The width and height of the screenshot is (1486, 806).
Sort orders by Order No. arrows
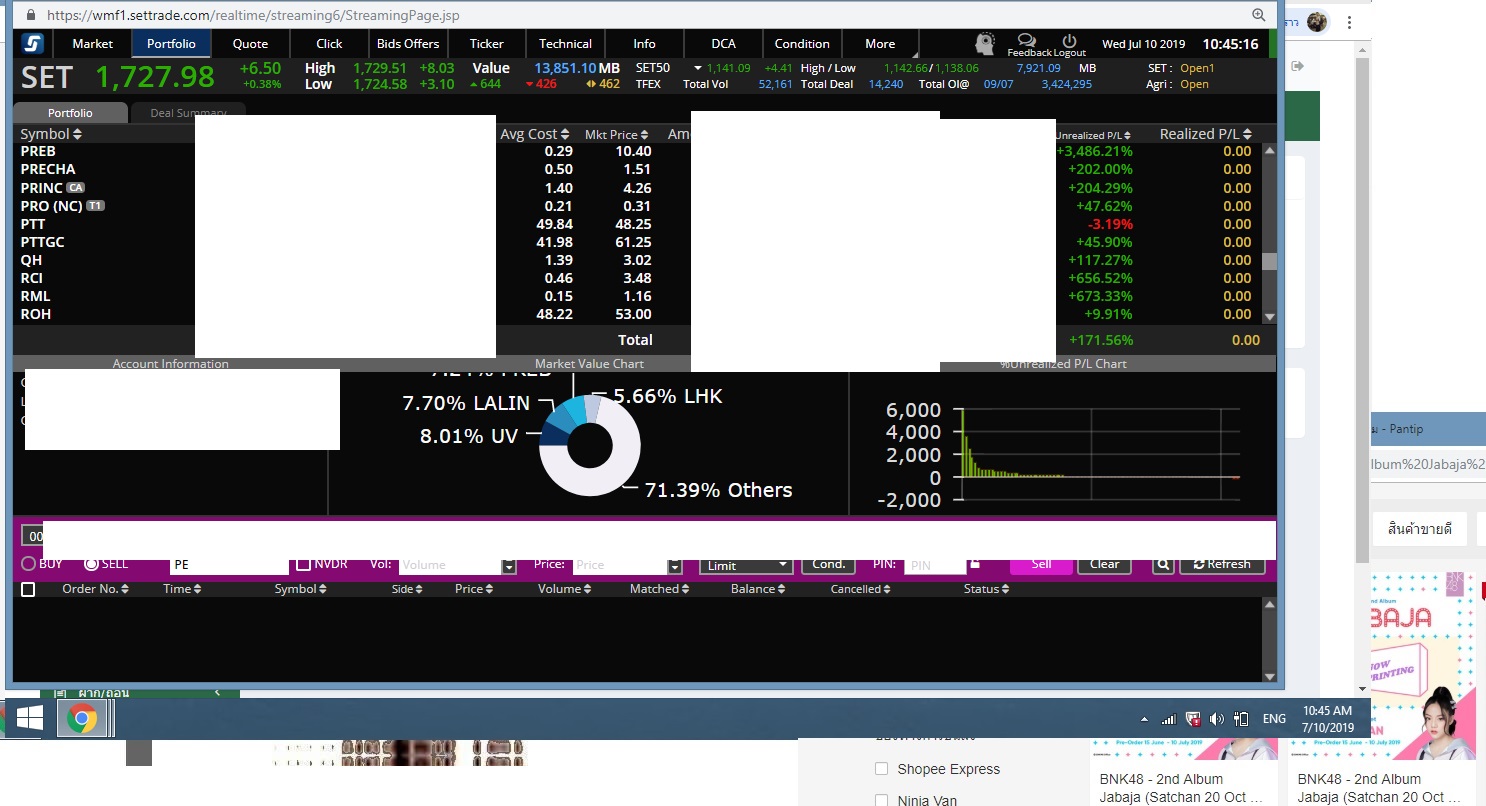tap(124, 589)
